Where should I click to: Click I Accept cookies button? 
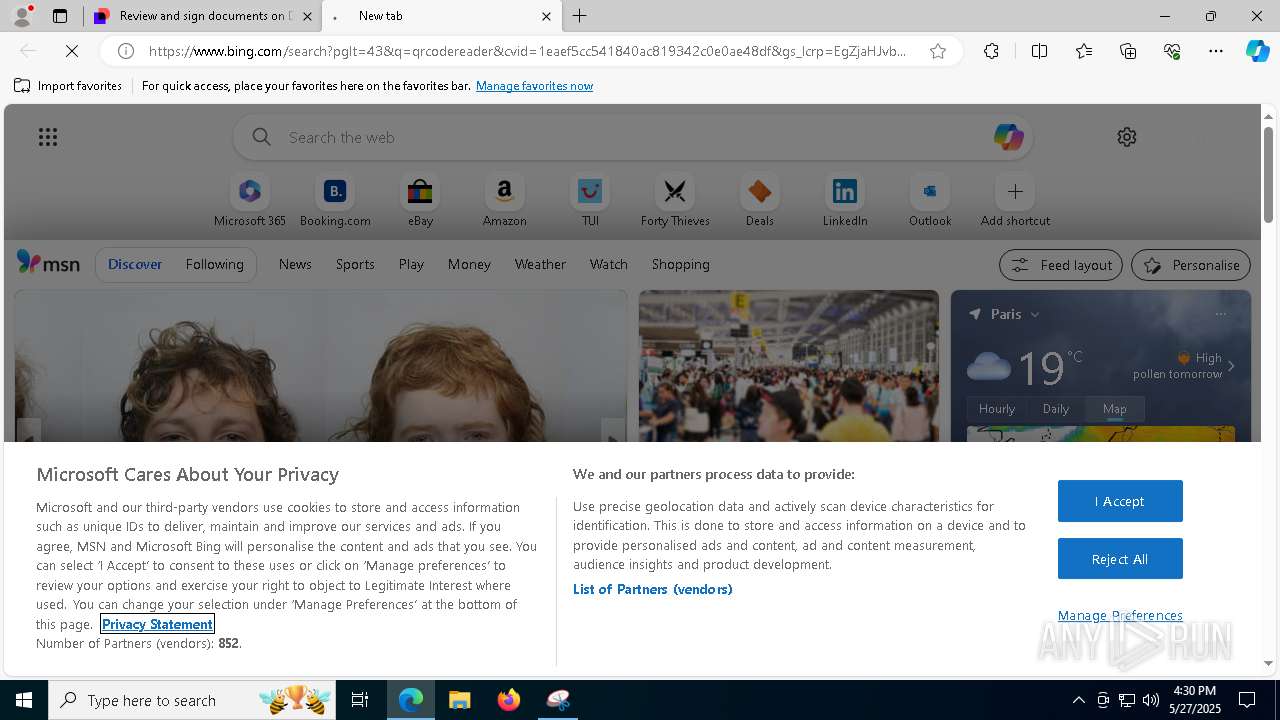[x=1120, y=501]
